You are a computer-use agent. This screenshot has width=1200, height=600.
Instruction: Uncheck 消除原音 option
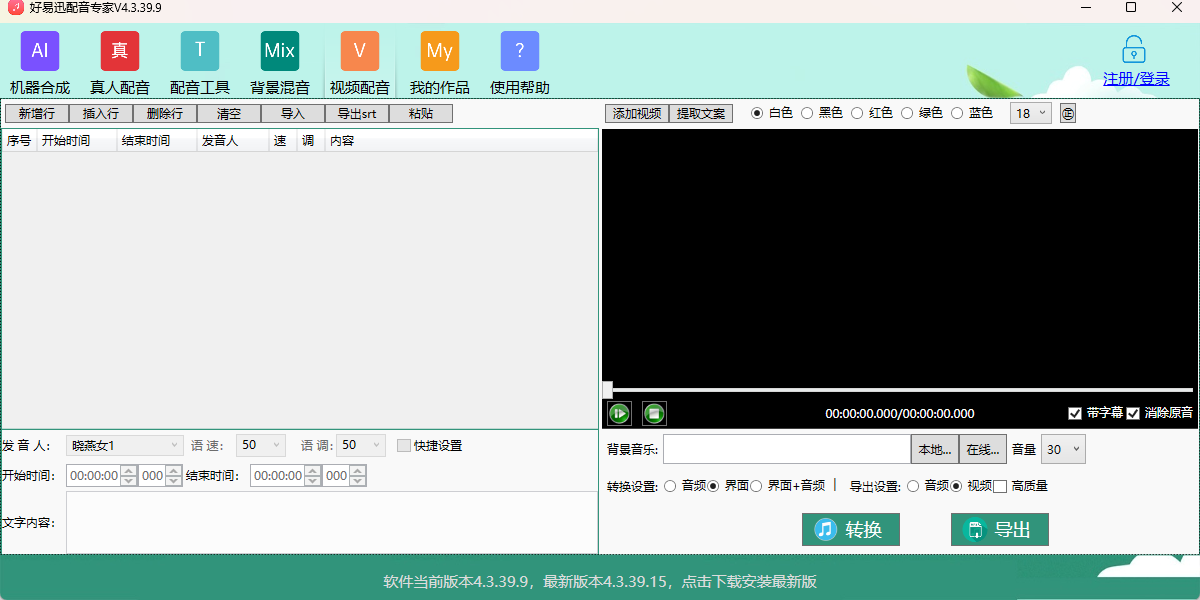coord(1133,413)
